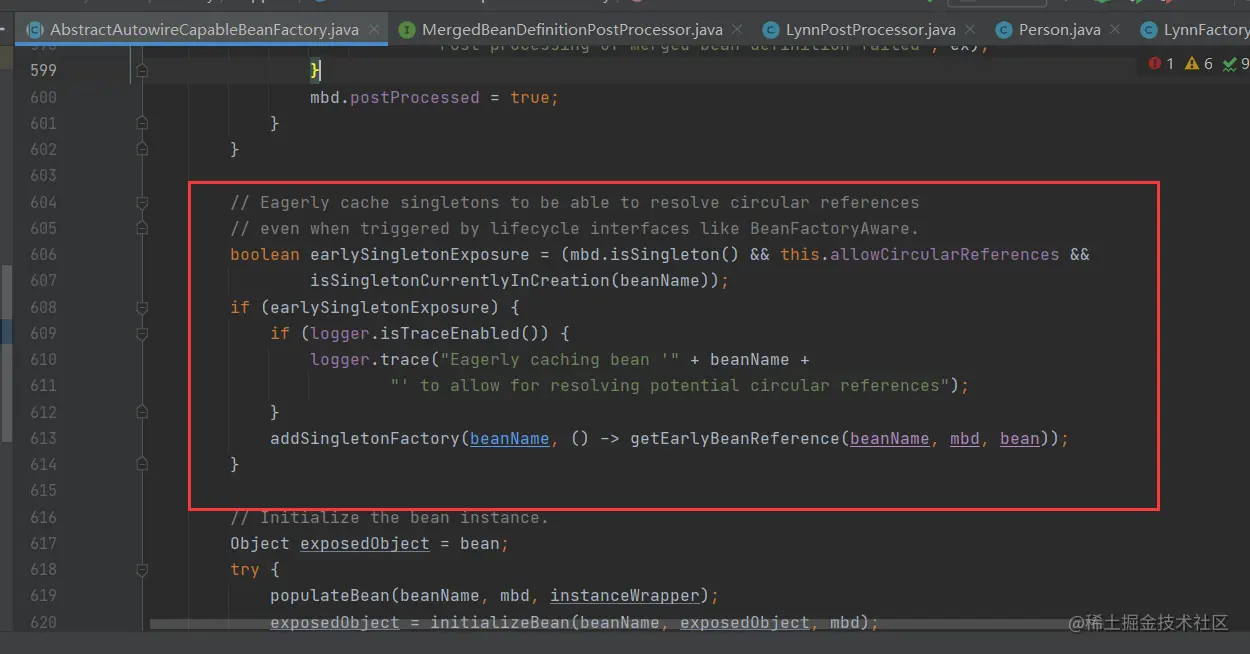This screenshot has width=1250, height=654.
Task: Click the horizontal scrollbar of the editor
Action: coord(610,624)
